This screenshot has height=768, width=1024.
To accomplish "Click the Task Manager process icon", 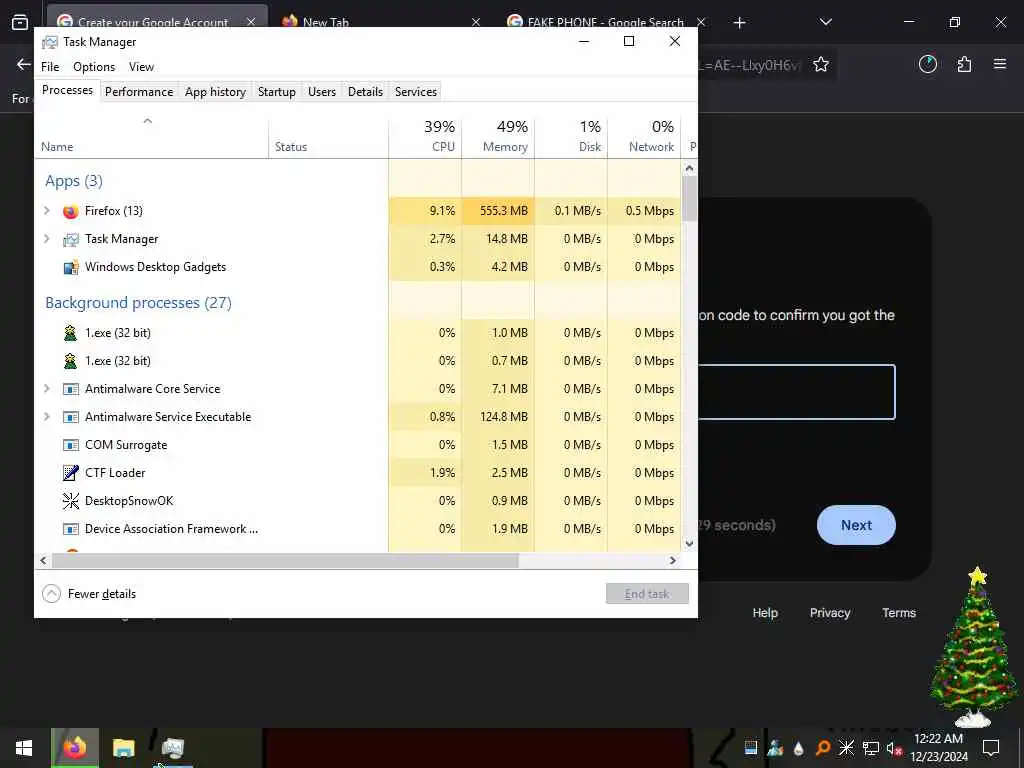I will pos(71,240).
